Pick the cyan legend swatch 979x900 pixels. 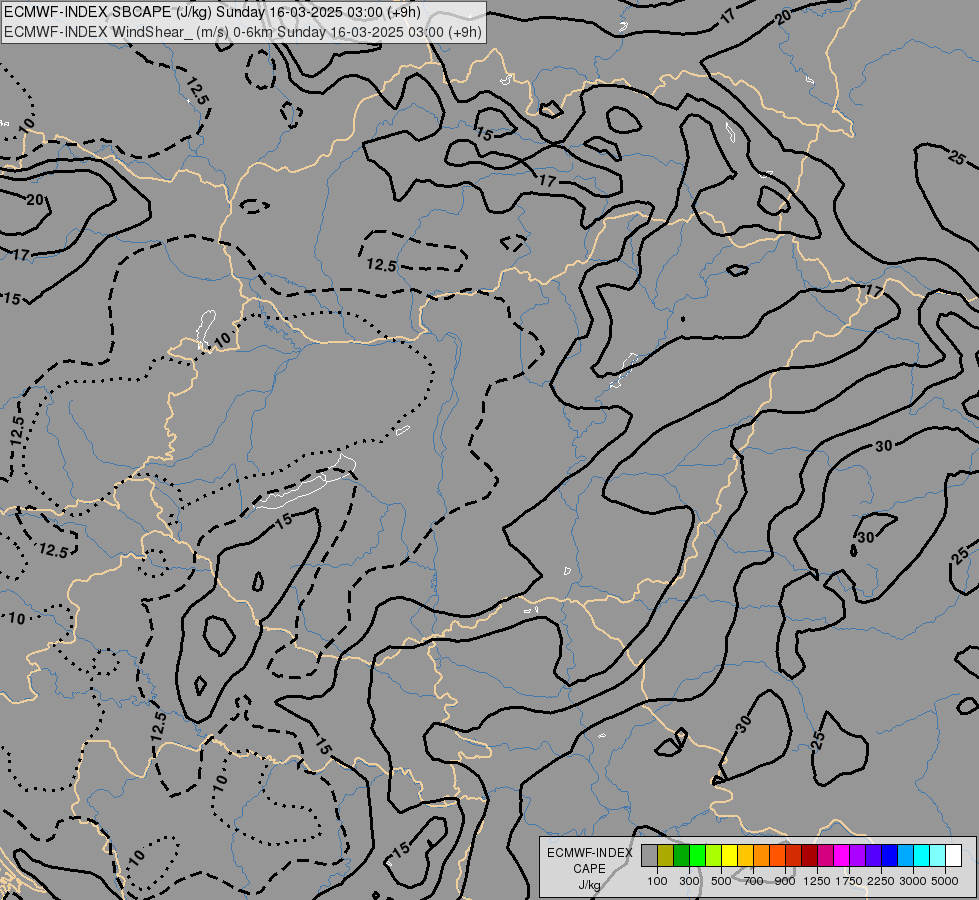[x=922, y=855]
